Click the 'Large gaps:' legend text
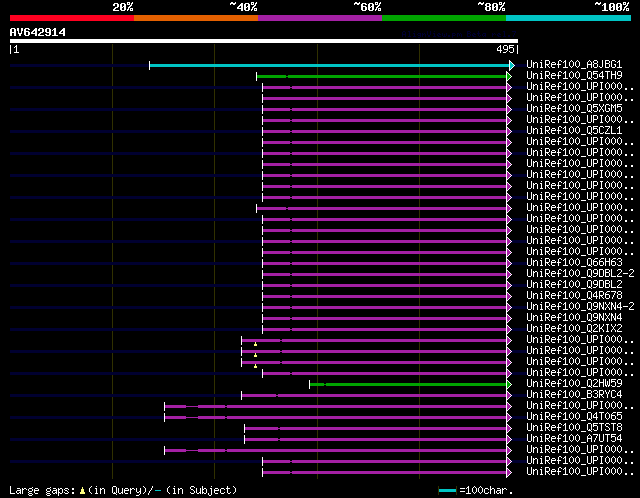 coord(42,490)
